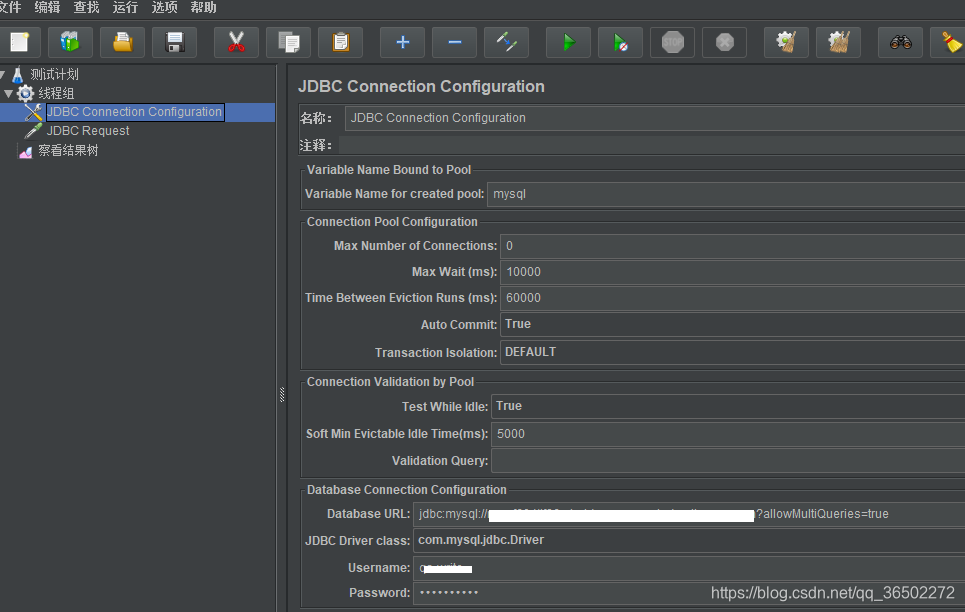This screenshot has height=612, width=965.
Task: Add a new element with plus icon
Action: click(x=401, y=41)
